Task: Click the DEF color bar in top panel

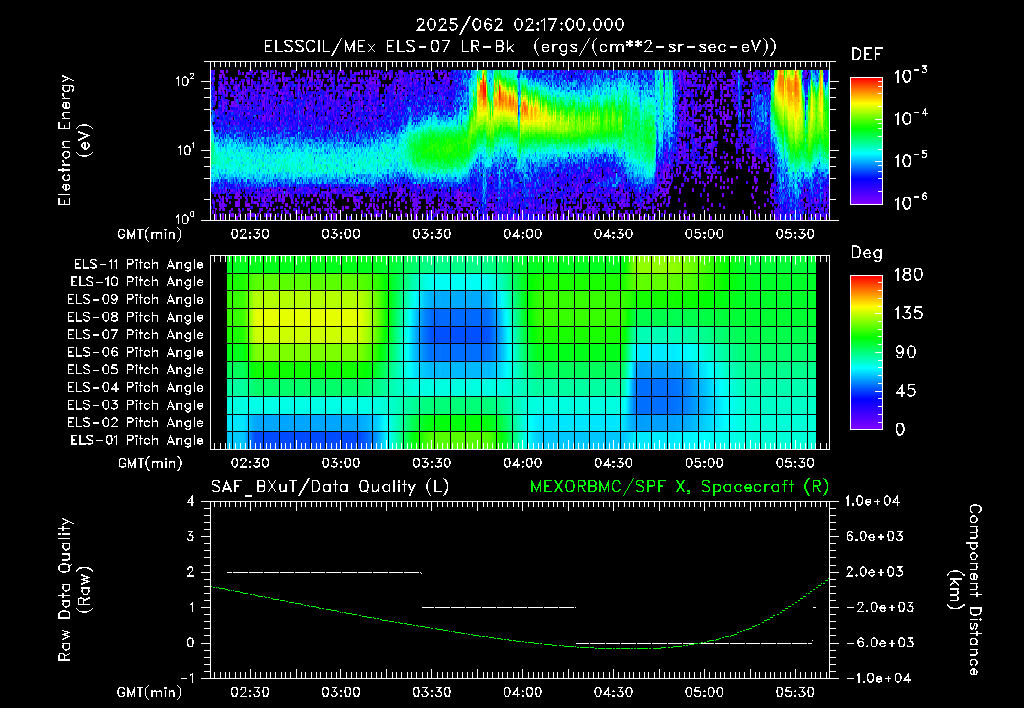Action: [x=867, y=140]
